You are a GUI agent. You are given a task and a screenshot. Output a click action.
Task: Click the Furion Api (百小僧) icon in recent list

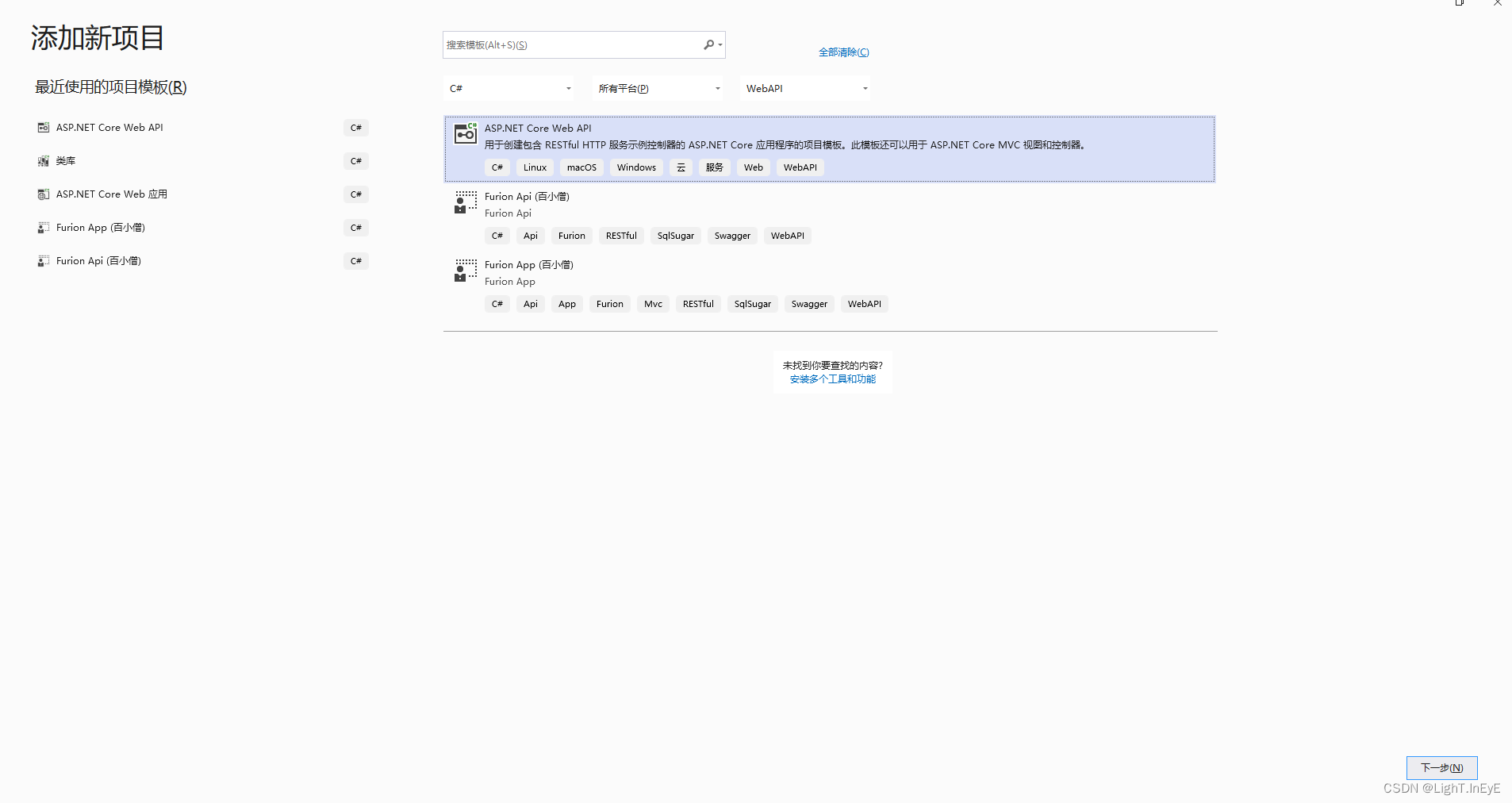[44, 261]
